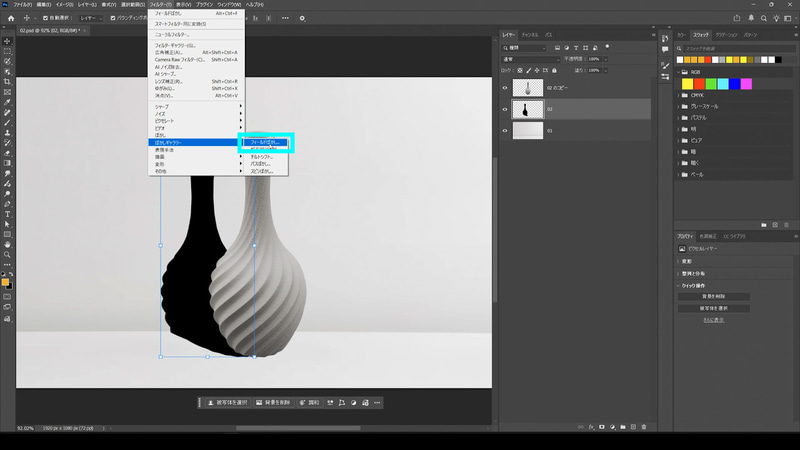This screenshot has height=450, width=800.
Task: Select the yellow RGB swatch
Action: coord(687,84)
